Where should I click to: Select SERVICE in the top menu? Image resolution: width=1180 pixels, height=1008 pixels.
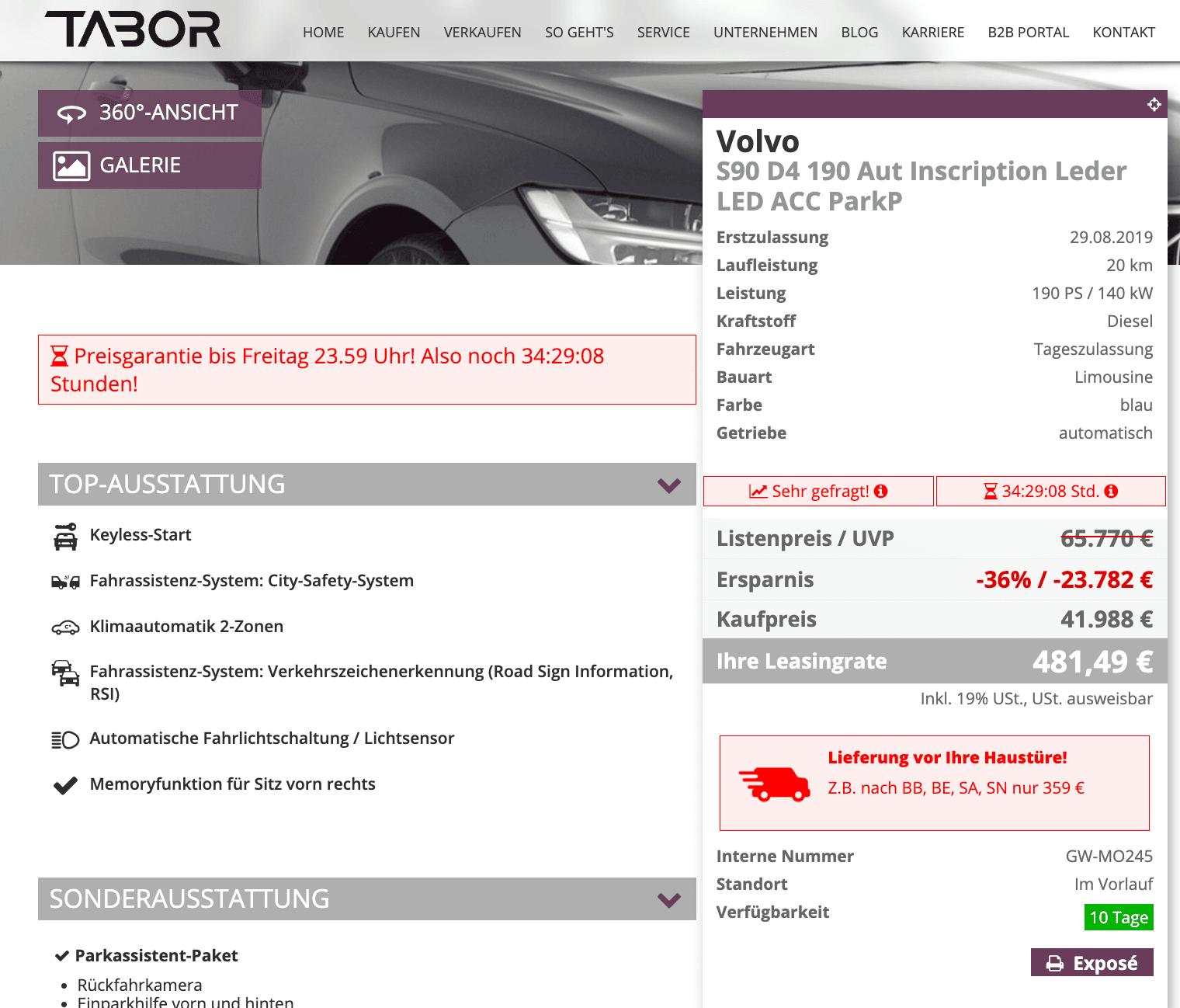coord(664,33)
